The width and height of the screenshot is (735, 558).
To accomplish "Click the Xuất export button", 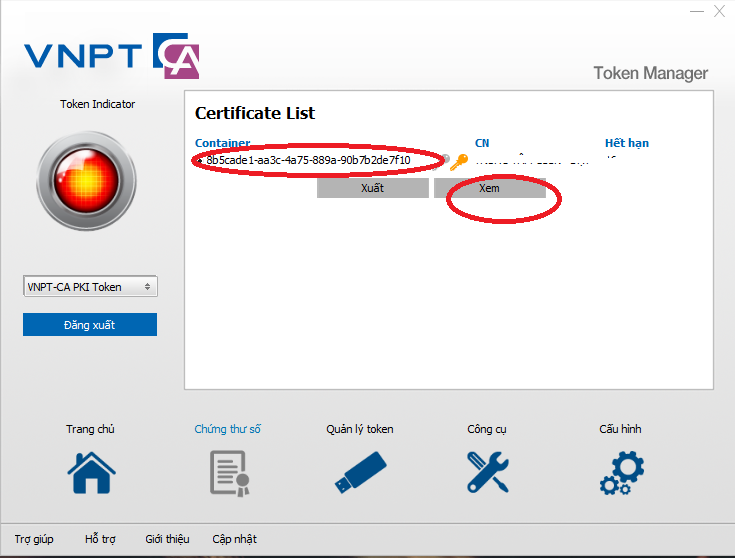I will click(372, 188).
